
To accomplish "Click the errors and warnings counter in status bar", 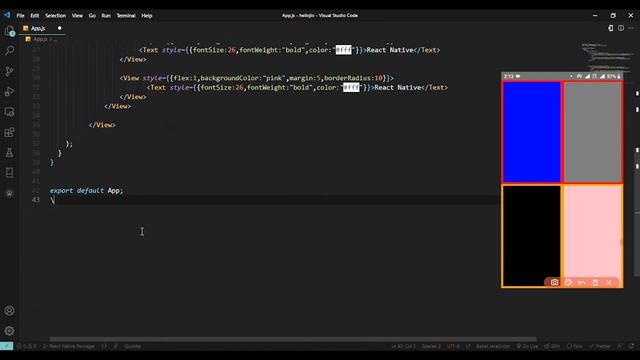I will click(x=27, y=346).
